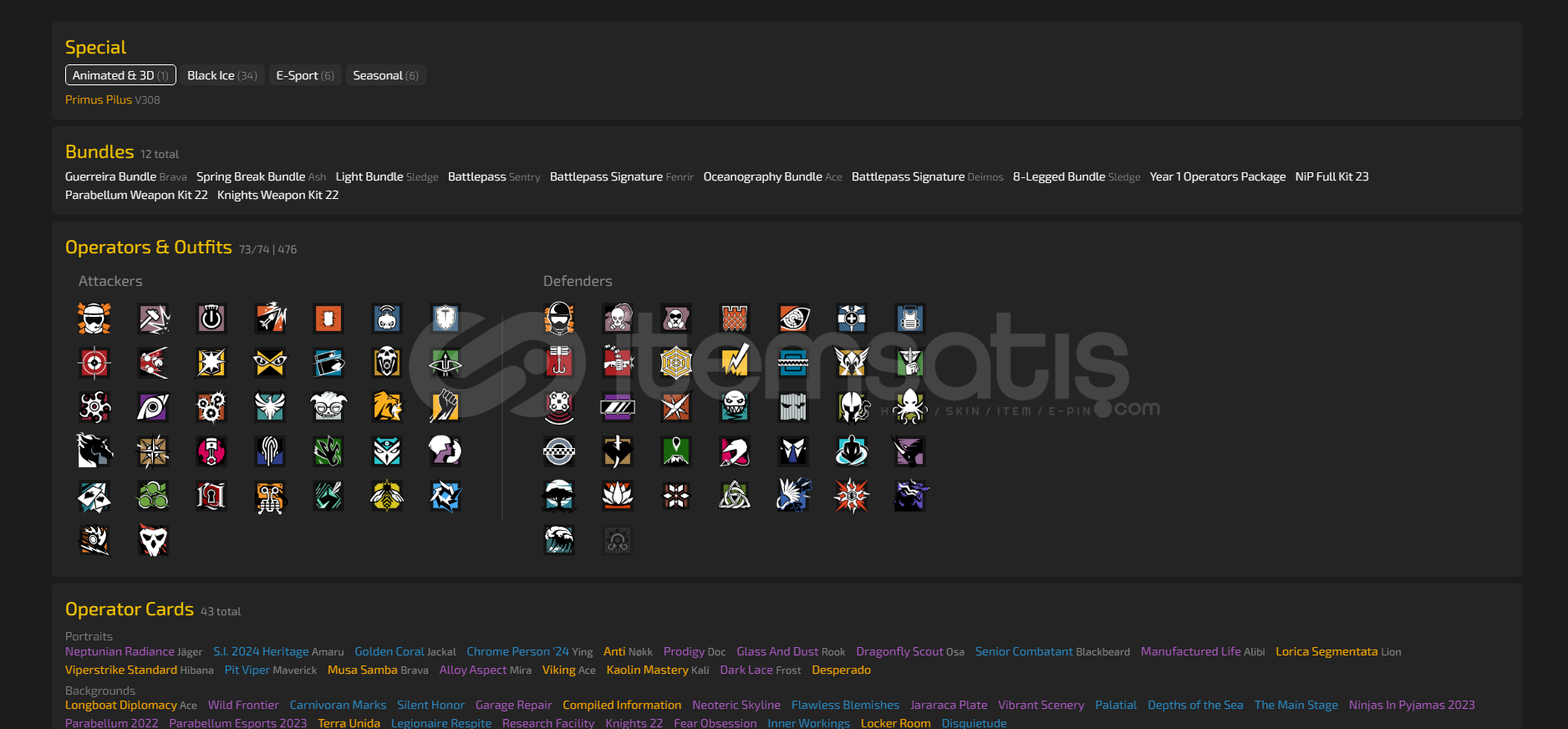Click the Frost bear trap icon
The width and height of the screenshot is (1568, 729).
coord(793,363)
